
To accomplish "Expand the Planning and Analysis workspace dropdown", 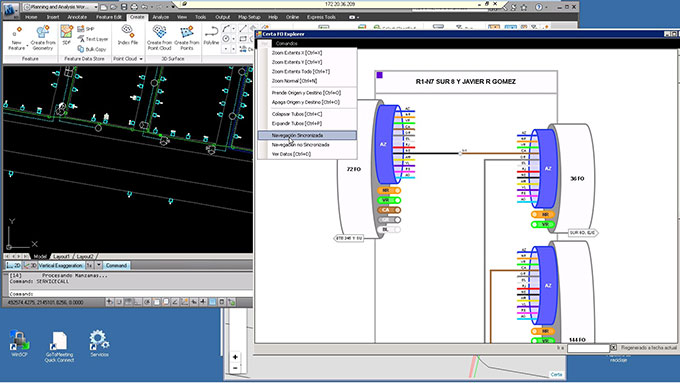I will pyautogui.click(x=95, y=7).
